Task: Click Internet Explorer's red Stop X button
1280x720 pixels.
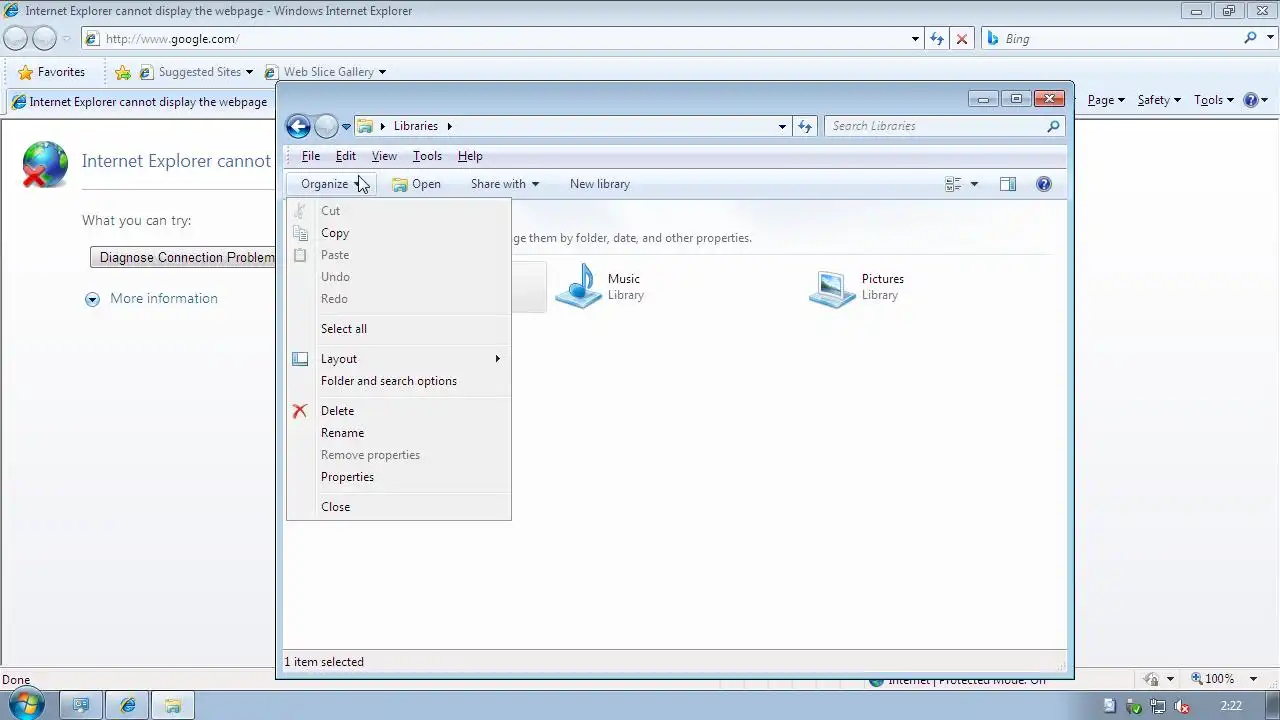Action: click(x=962, y=39)
